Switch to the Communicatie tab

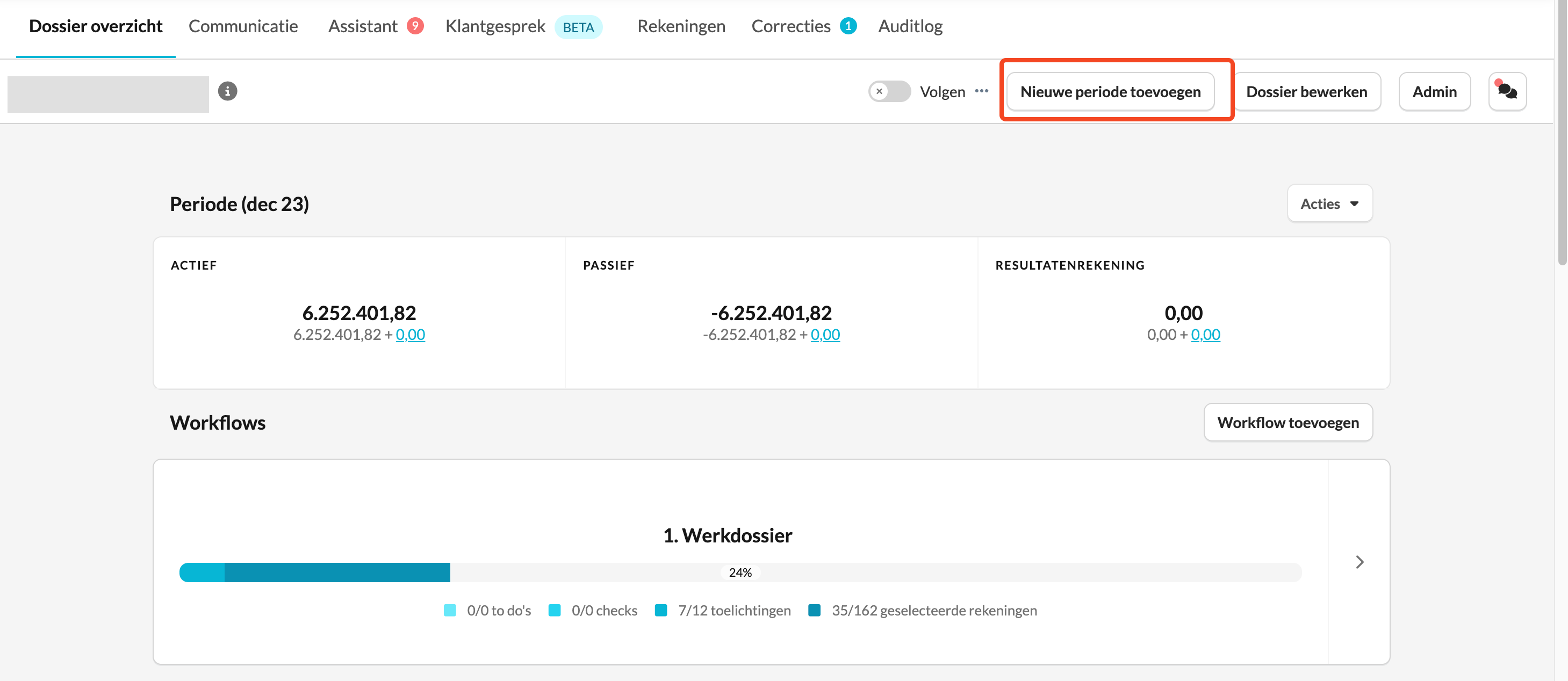point(243,26)
